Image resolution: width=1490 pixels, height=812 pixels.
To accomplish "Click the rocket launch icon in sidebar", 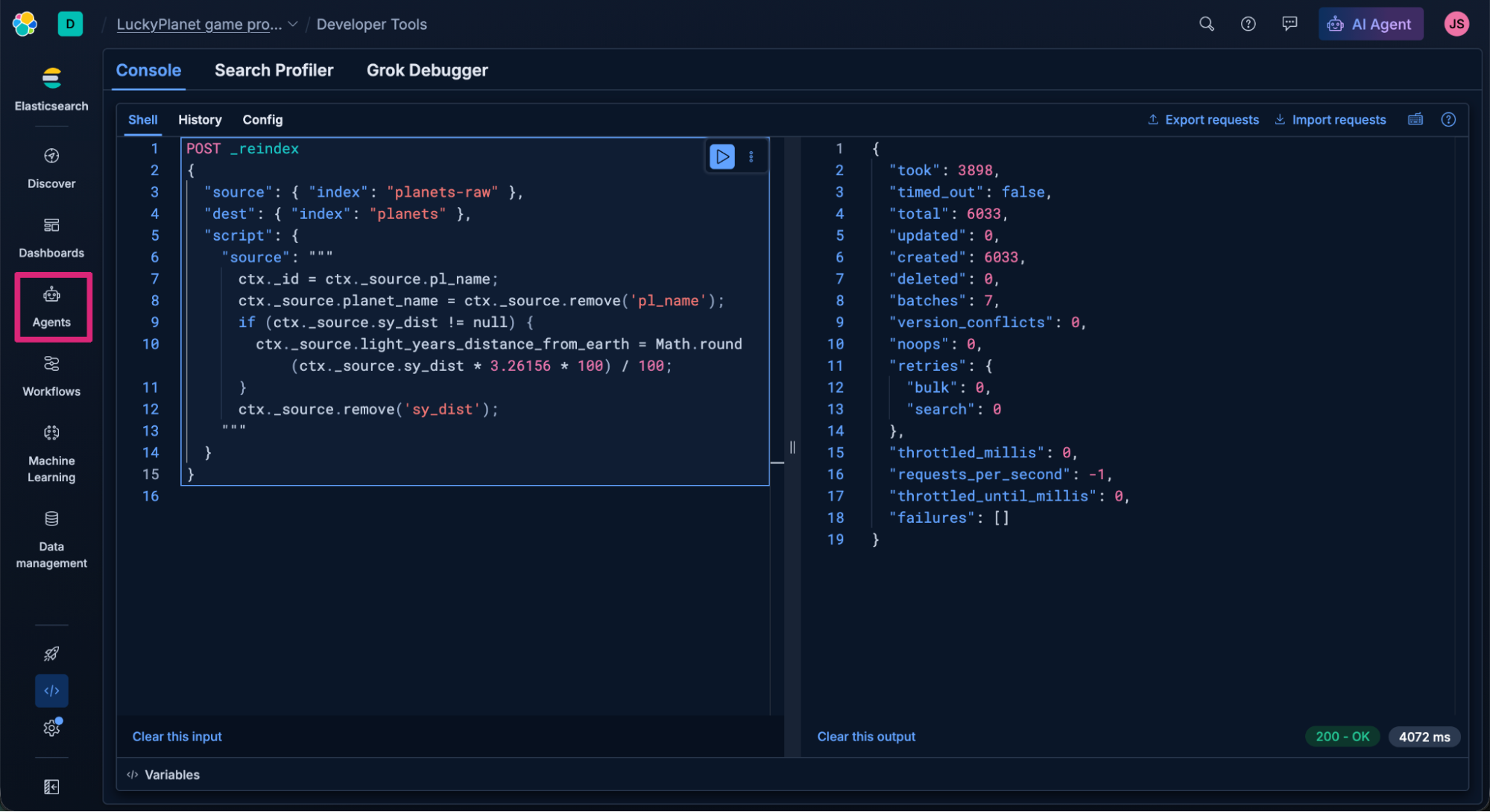I will point(51,654).
